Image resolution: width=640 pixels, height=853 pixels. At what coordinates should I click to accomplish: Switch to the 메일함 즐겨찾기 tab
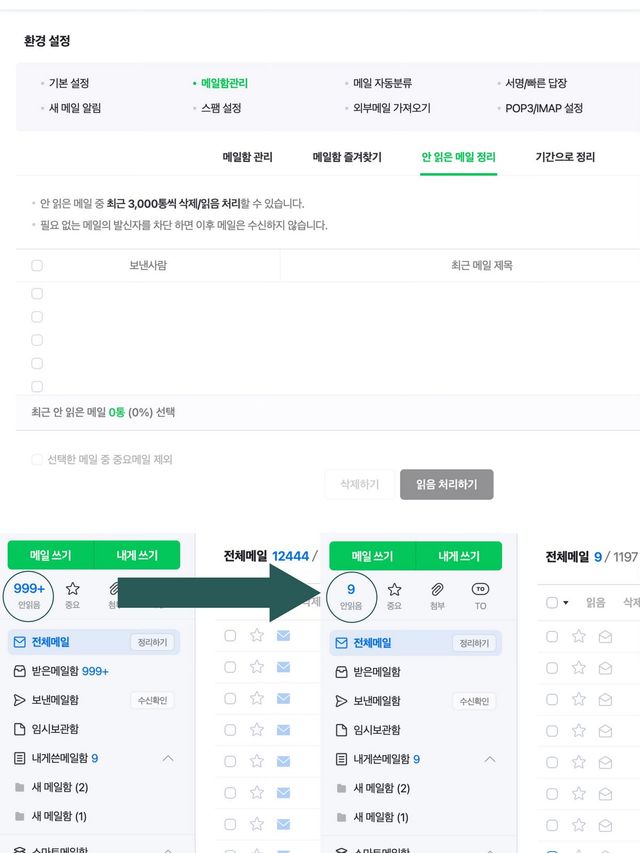[x=347, y=157]
